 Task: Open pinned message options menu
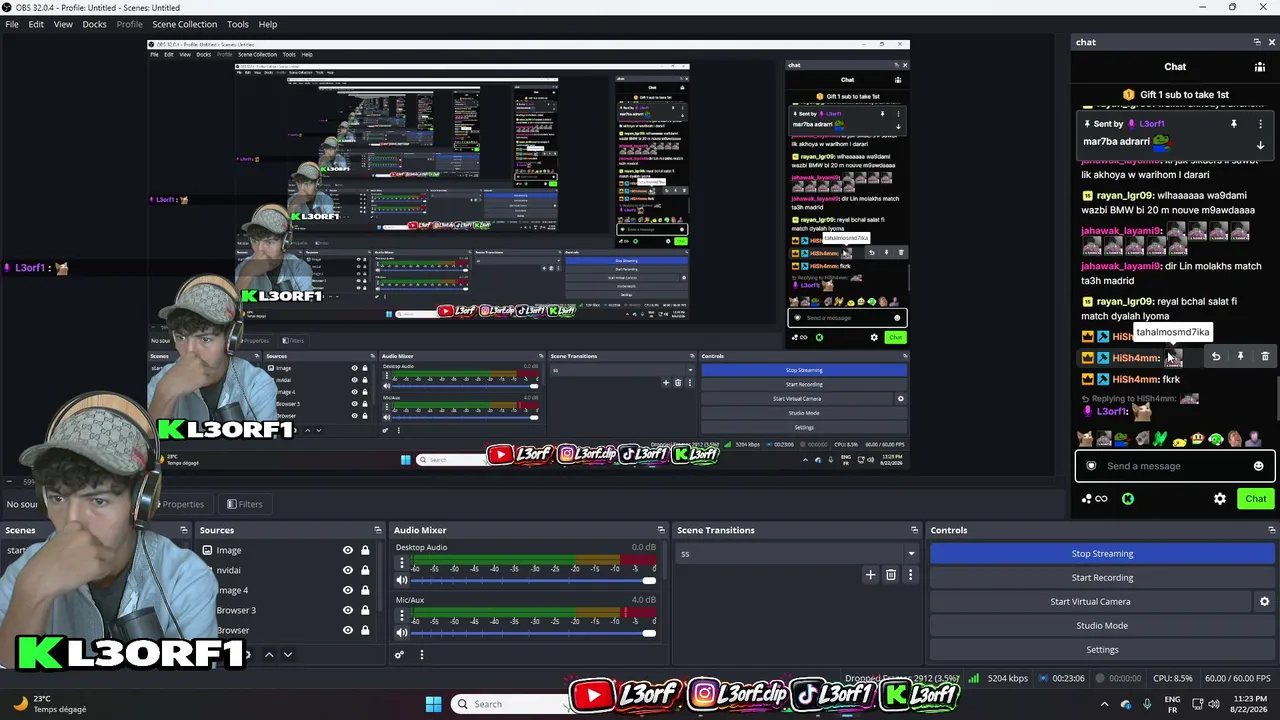(x=1260, y=124)
